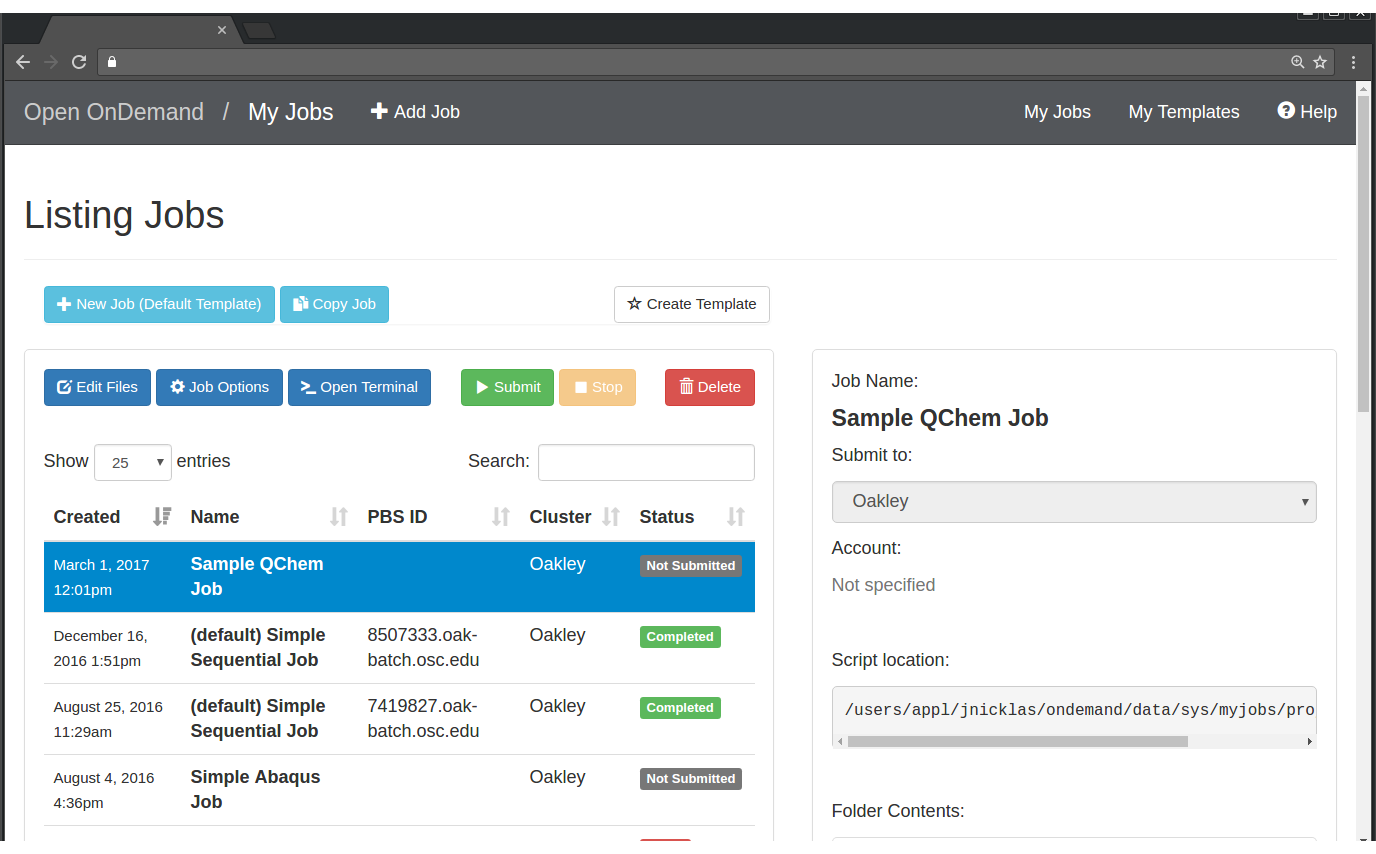This screenshot has height=854, width=1376.
Task: Sort the table by Created column
Action: tap(112, 517)
